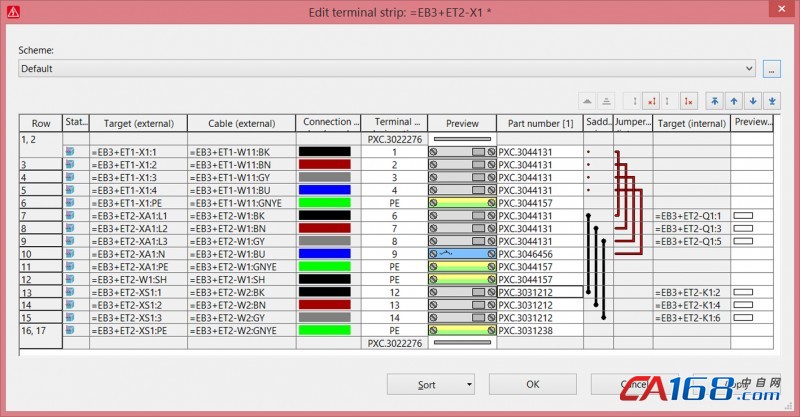Select row header 10

[41, 254]
